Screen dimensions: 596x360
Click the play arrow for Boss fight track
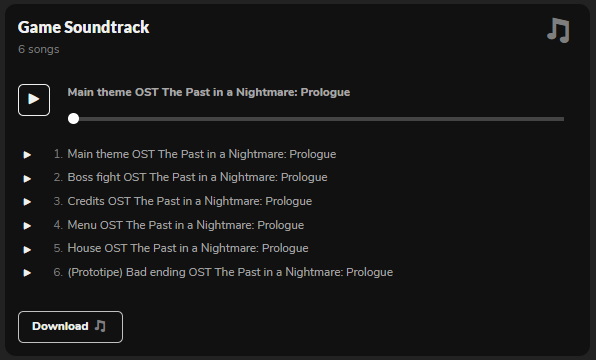point(27,178)
